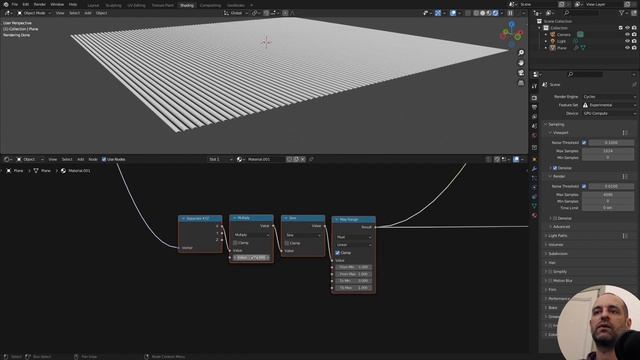This screenshot has width=640, height=360.
Task: Unlink the material with X button
Action: pos(303,159)
